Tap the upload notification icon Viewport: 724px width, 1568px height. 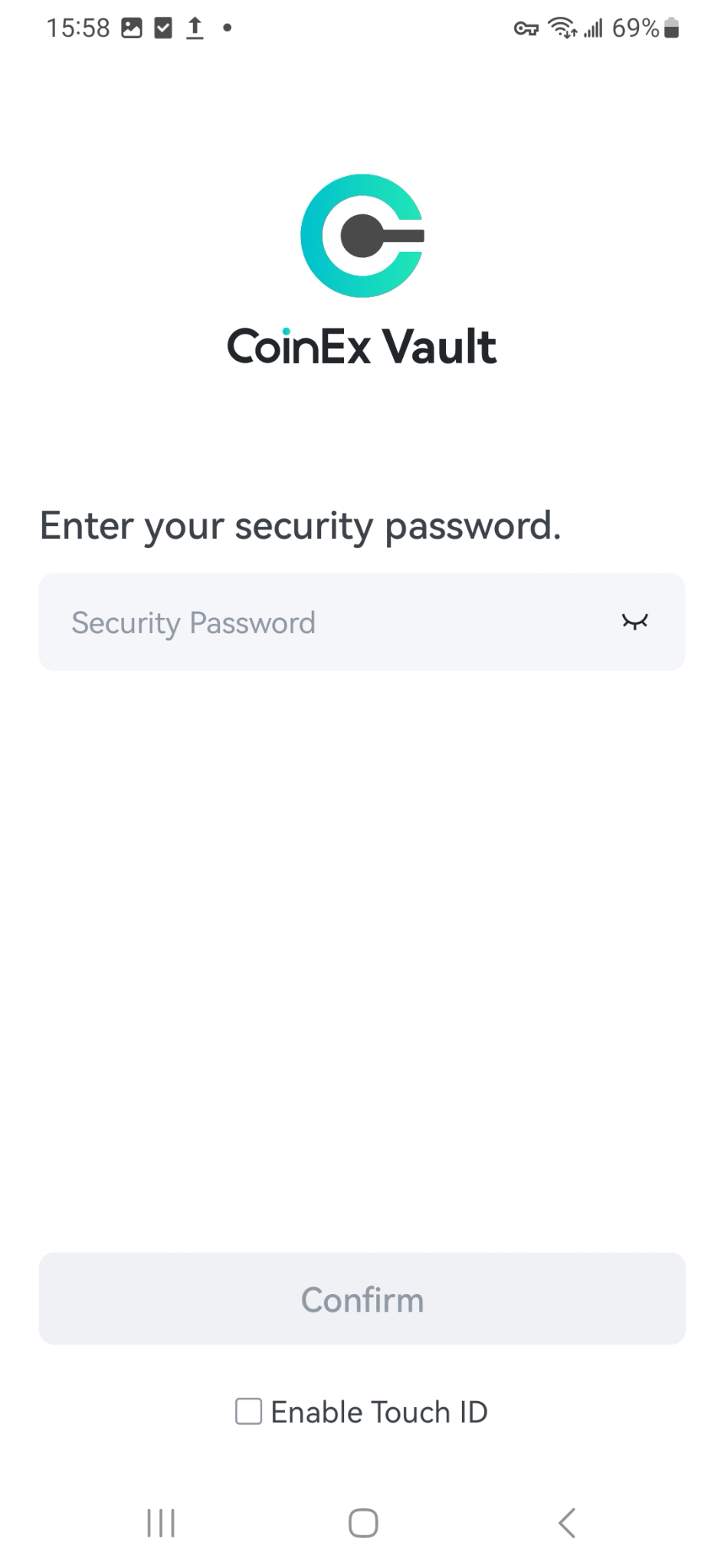[195, 28]
